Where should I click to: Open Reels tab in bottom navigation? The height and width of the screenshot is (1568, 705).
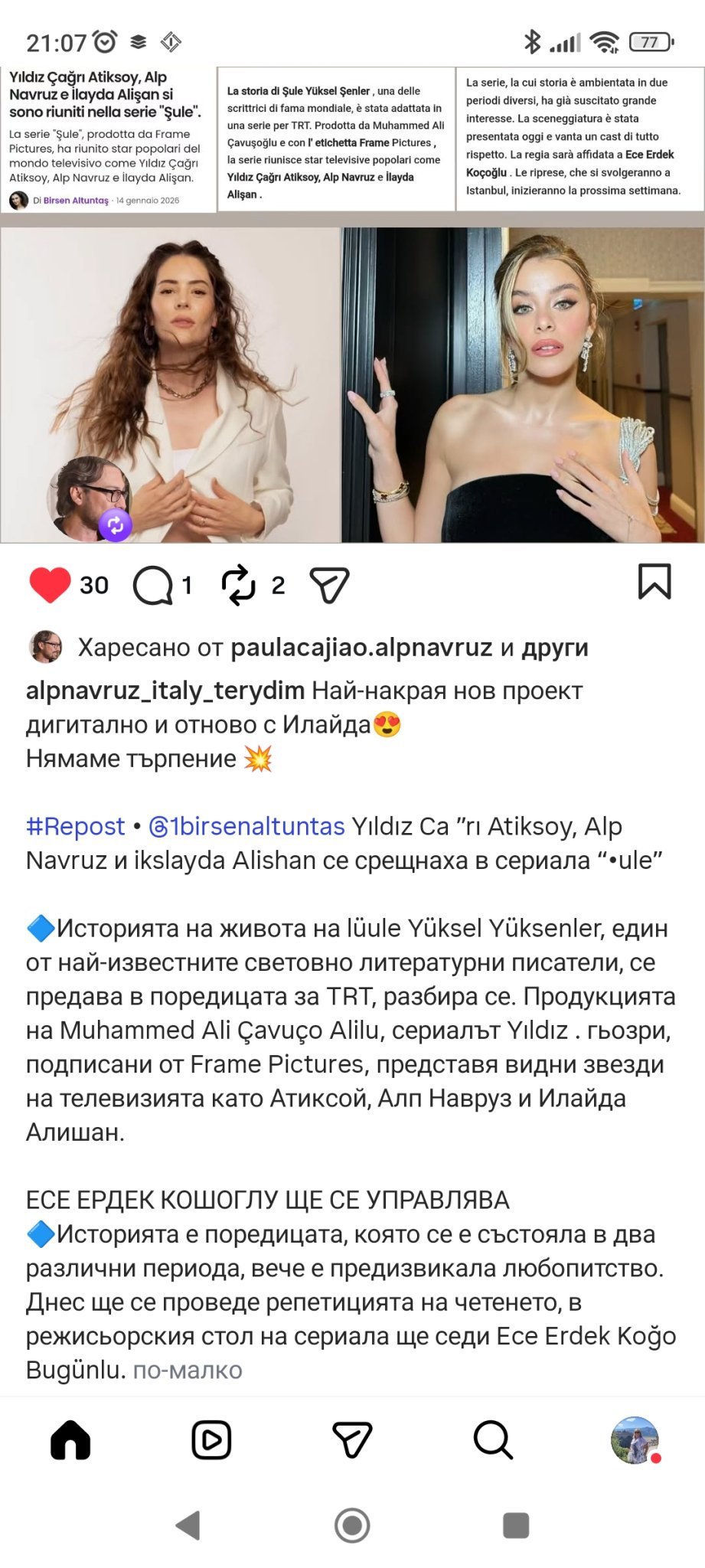(211, 1441)
